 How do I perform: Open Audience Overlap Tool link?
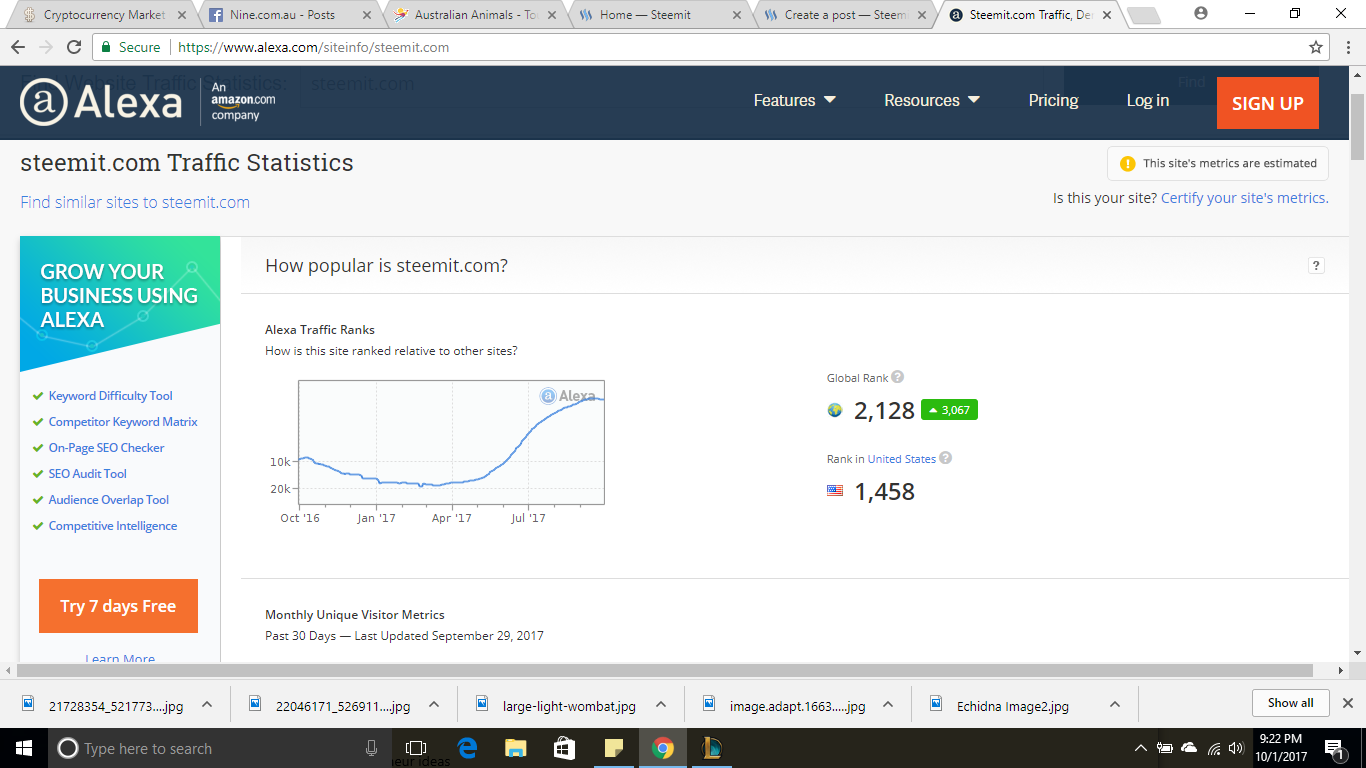point(109,500)
